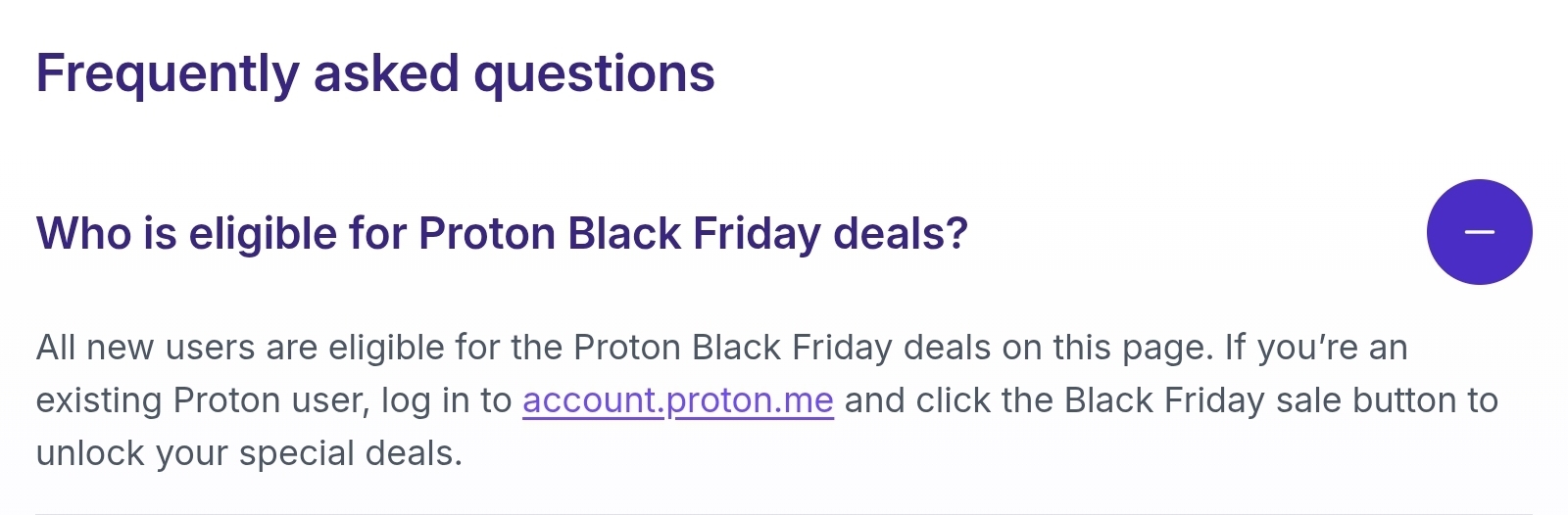Collapse the Black Friday eligibility answer

(x=1479, y=232)
